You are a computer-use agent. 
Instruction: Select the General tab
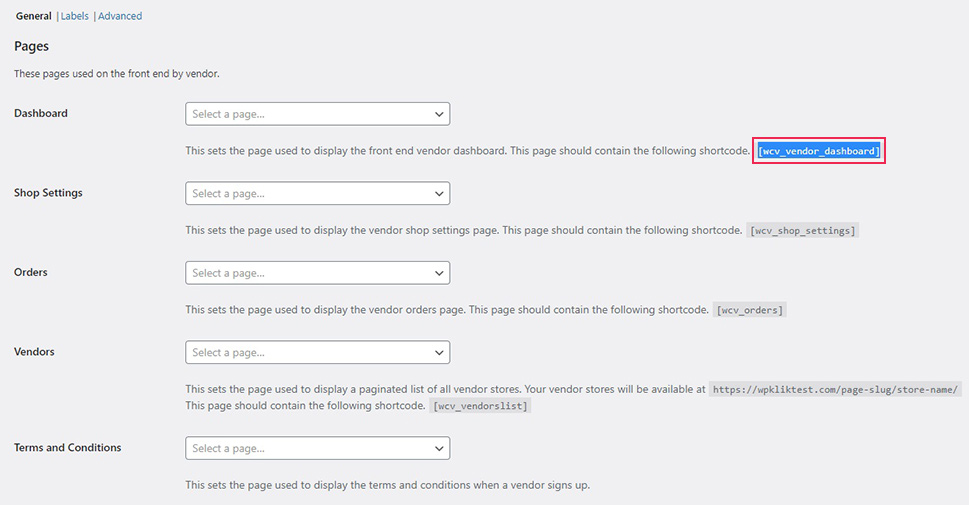click(x=33, y=16)
